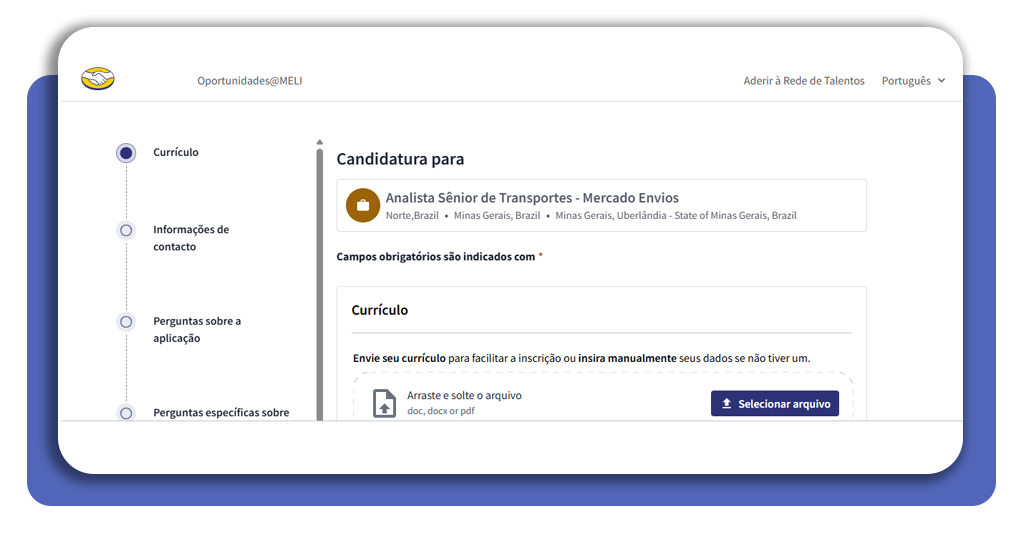Click the sidebar scroll-up arrow
This screenshot has width=1024, height=536.
[319, 142]
